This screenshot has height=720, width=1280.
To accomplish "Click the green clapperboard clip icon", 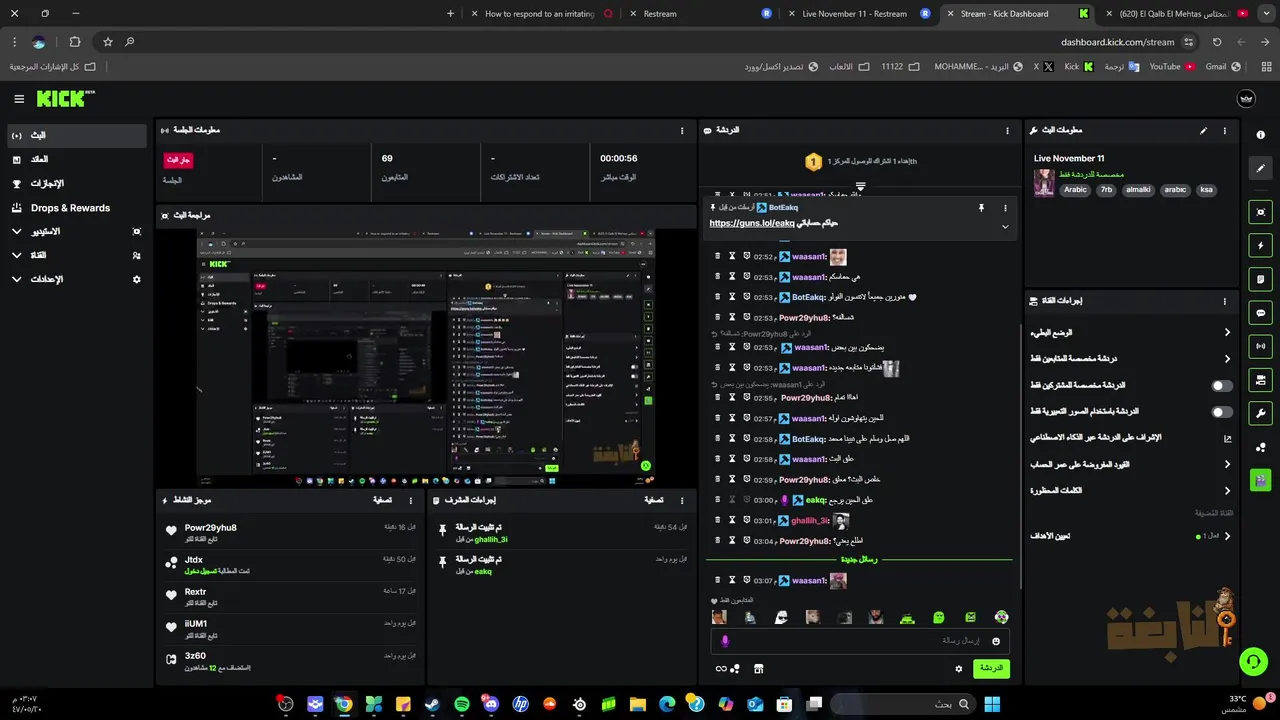I will click(1260, 480).
